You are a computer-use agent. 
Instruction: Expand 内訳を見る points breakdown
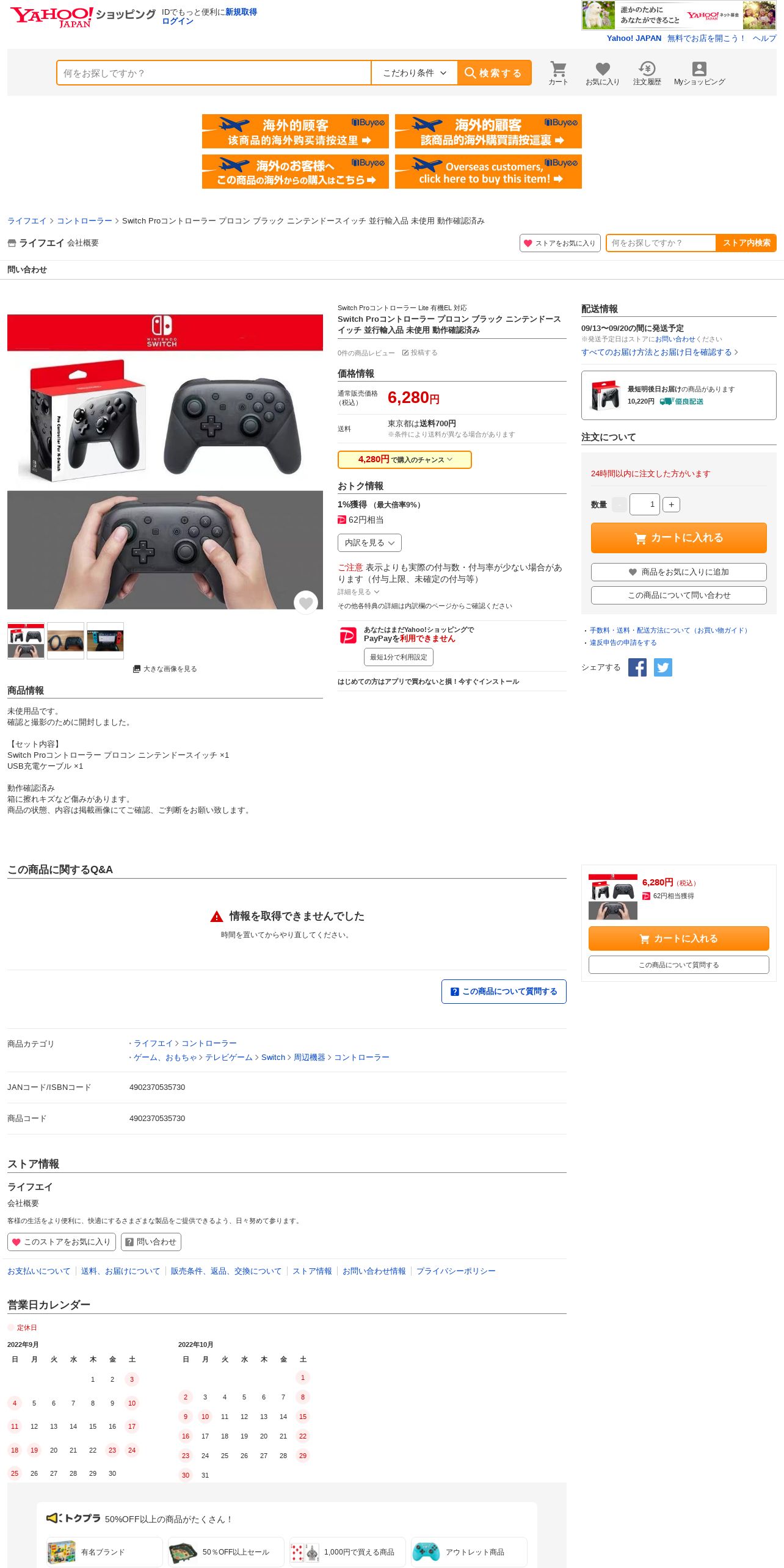(369, 543)
